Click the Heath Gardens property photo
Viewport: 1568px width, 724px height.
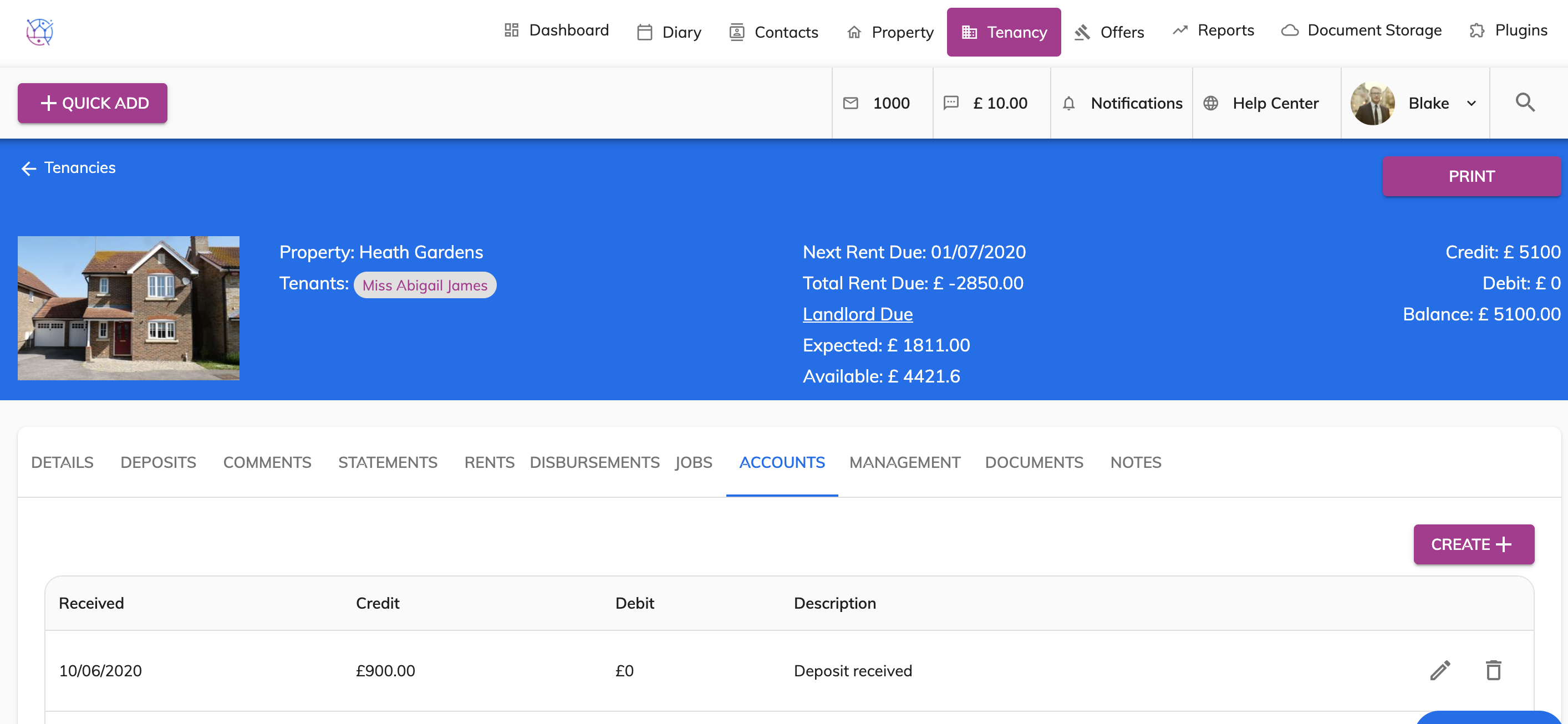(129, 308)
